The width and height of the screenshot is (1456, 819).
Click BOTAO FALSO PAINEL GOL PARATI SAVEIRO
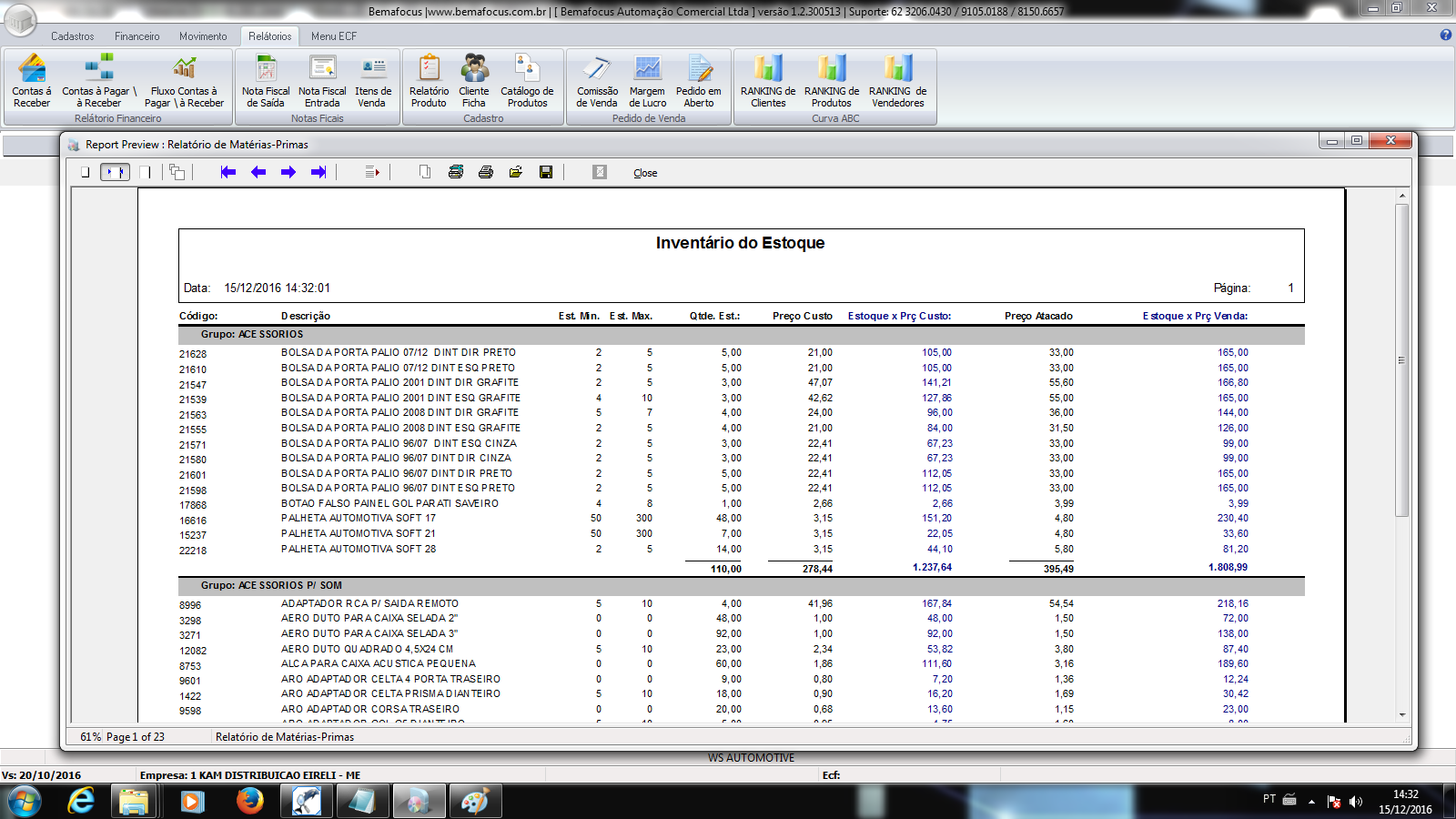tap(389, 503)
